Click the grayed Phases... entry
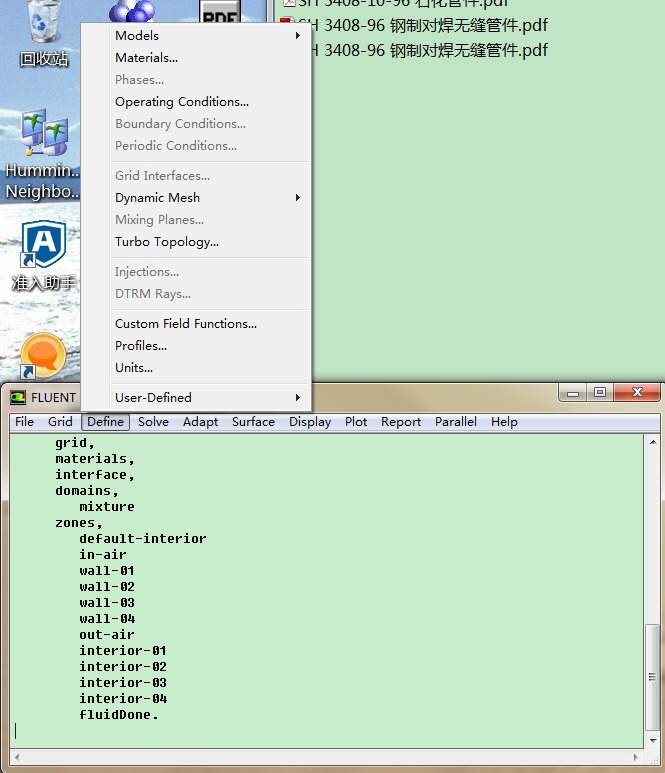Screen dimensions: 665x773 tap(196, 79)
